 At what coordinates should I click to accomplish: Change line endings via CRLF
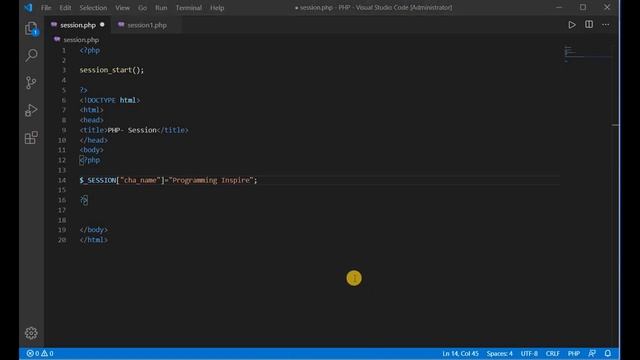553,353
